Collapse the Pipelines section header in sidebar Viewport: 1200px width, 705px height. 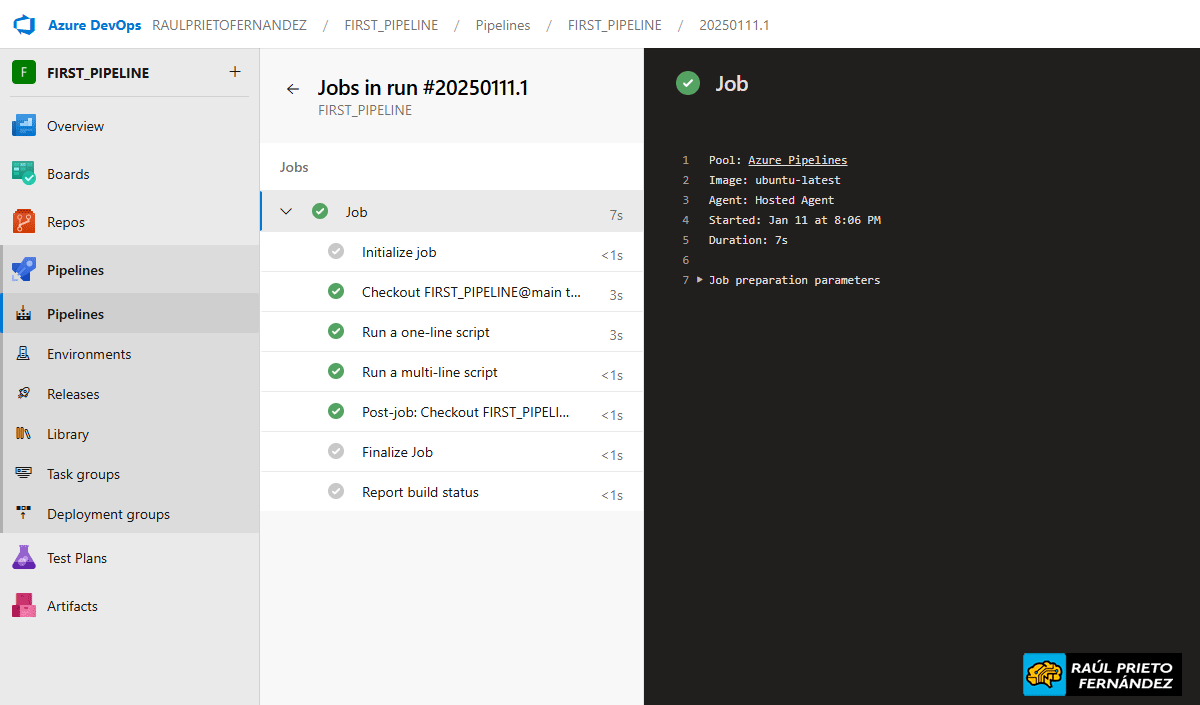pos(76,270)
